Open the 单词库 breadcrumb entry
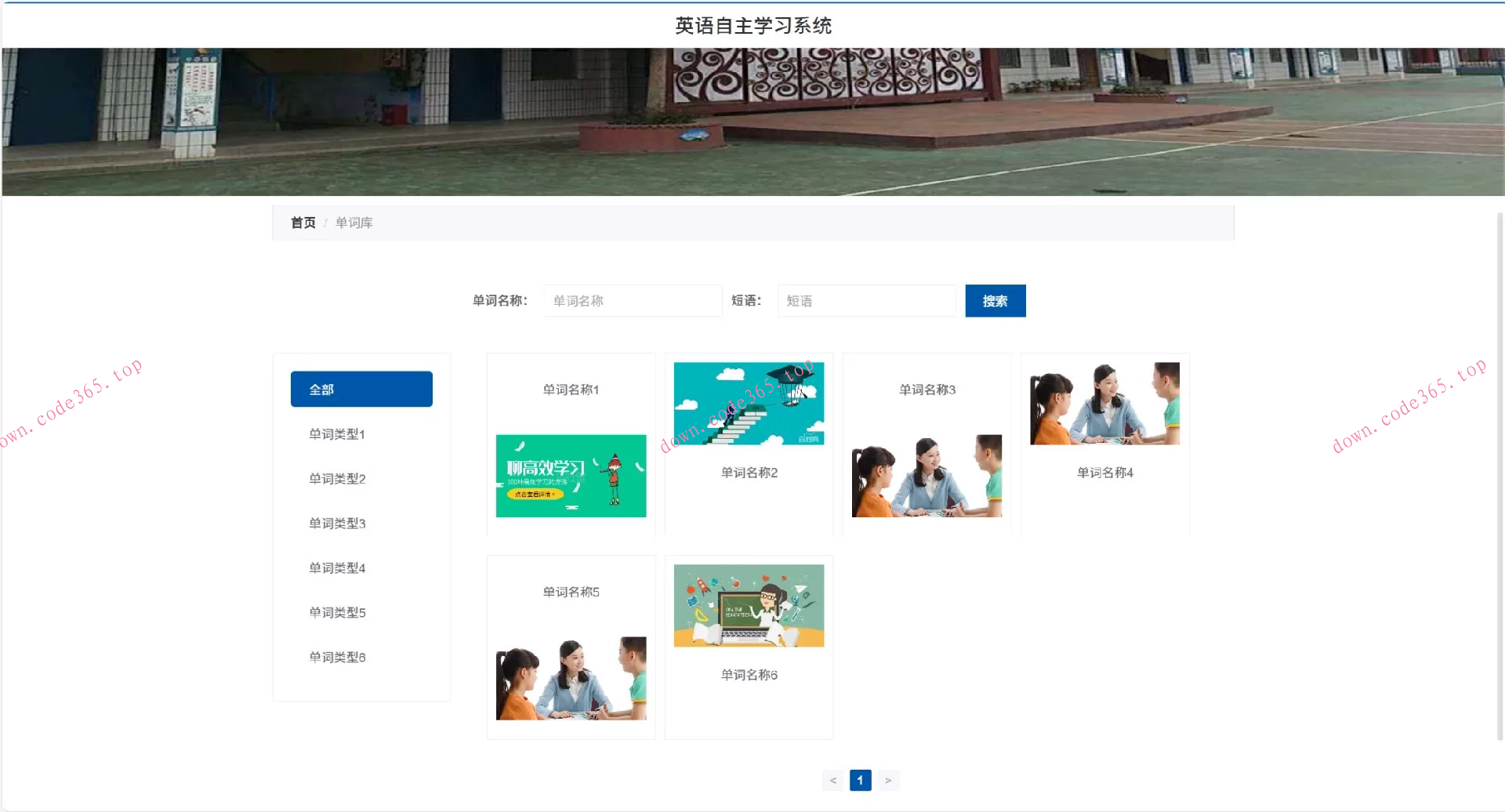This screenshot has width=1505, height=812. tap(354, 223)
